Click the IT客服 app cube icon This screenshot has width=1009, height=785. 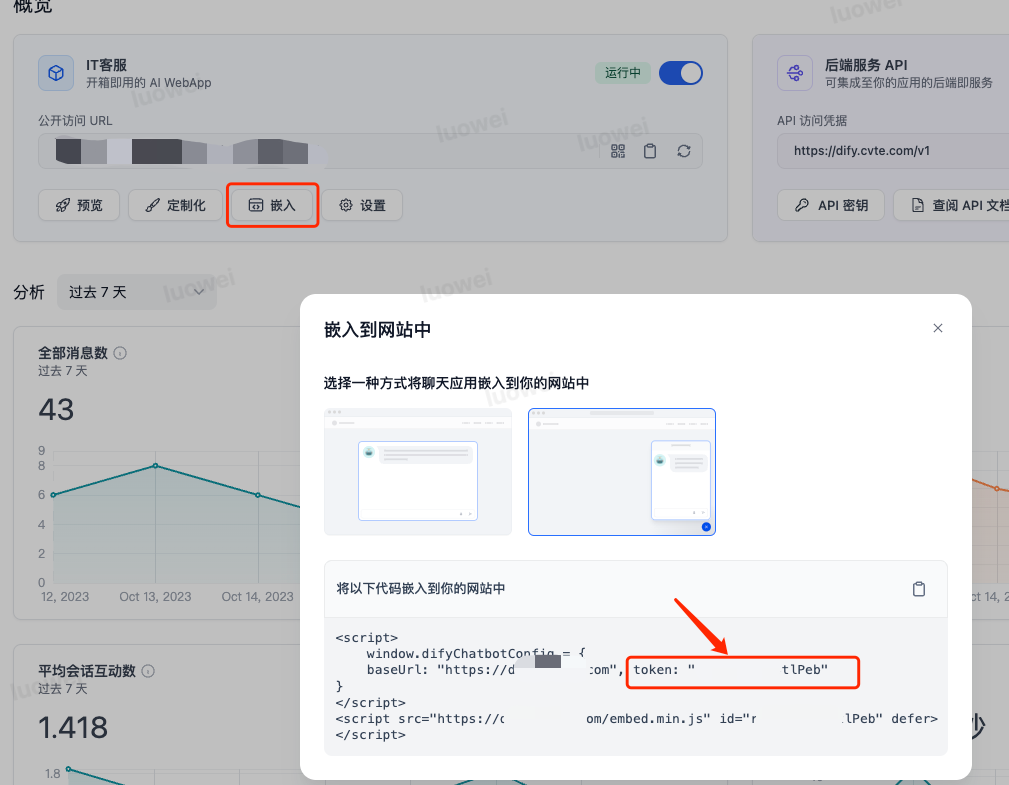click(57, 73)
